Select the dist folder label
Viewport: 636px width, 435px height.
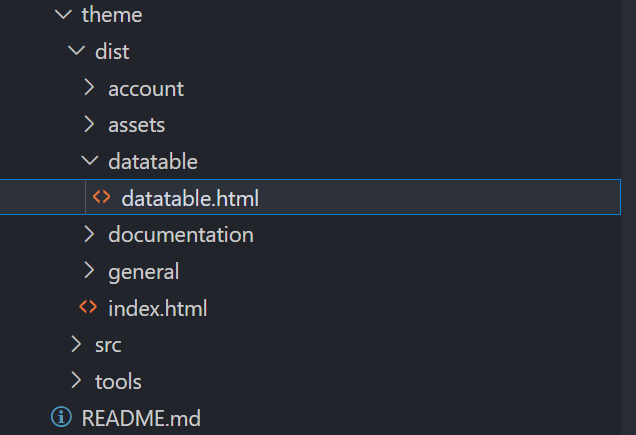tap(112, 52)
